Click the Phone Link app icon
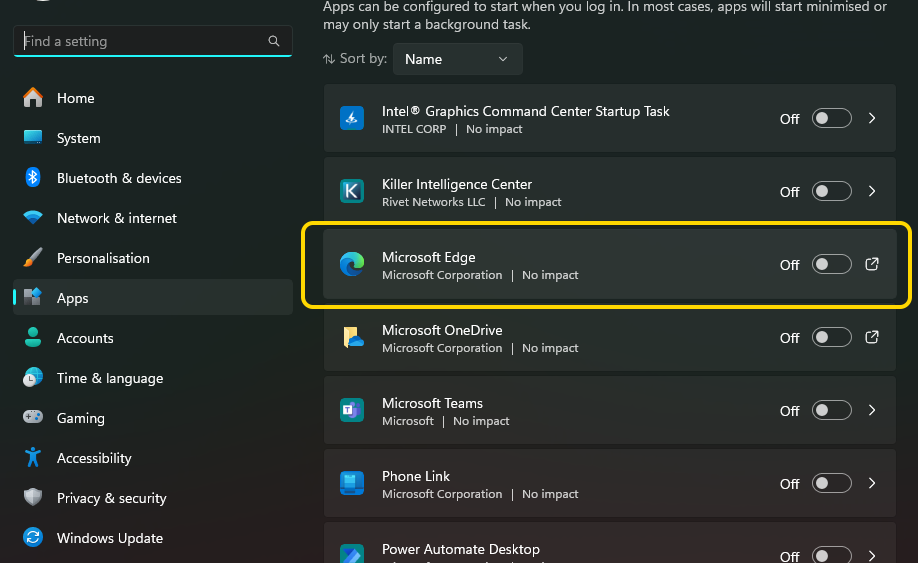 352,483
